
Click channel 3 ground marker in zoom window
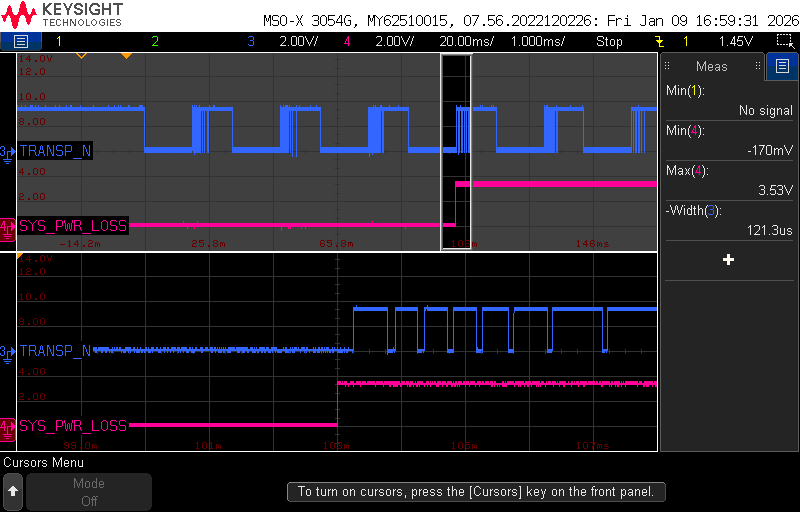coord(8,353)
